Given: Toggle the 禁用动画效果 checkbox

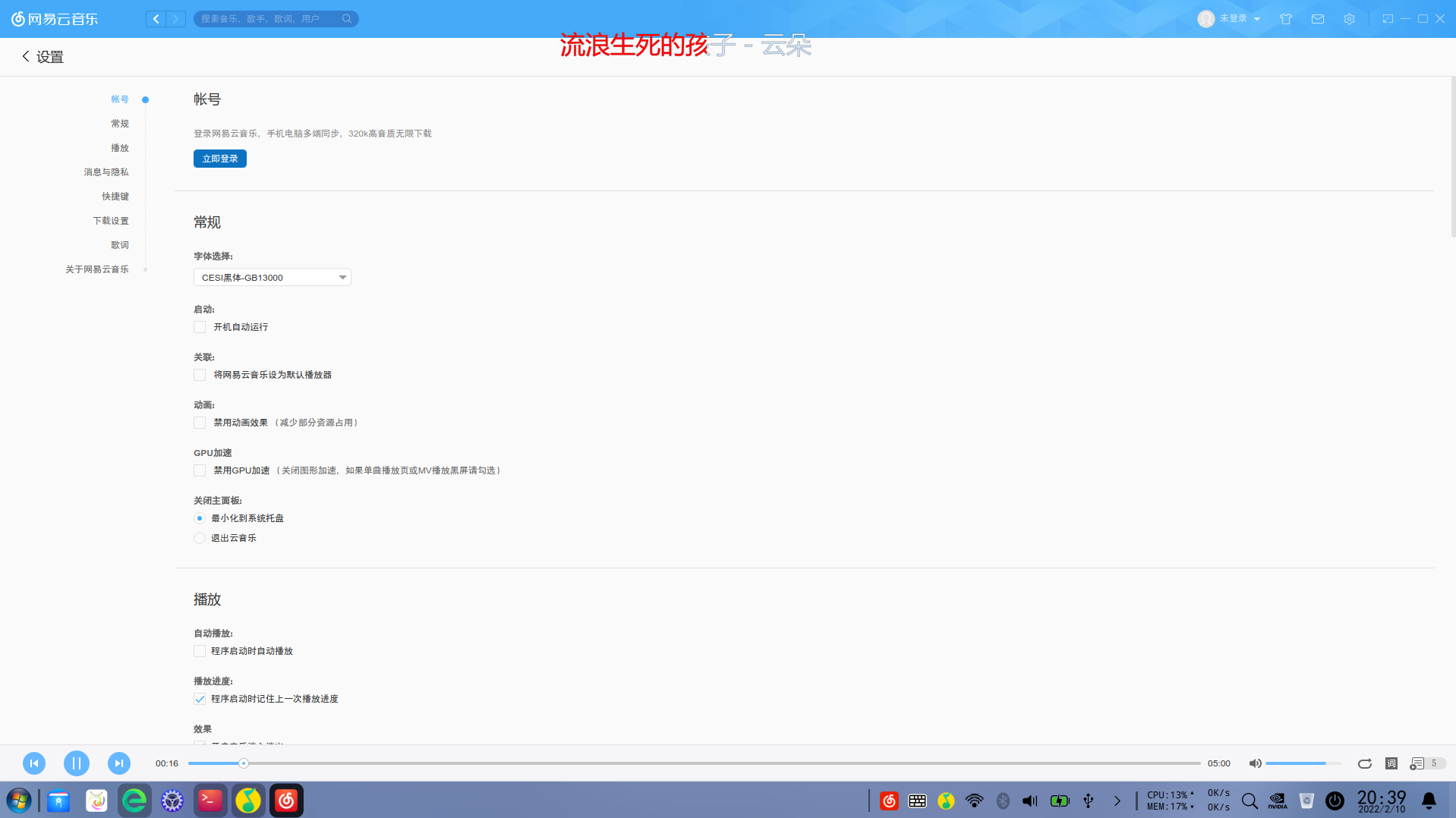Looking at the screenshot, I should point(200,423).
